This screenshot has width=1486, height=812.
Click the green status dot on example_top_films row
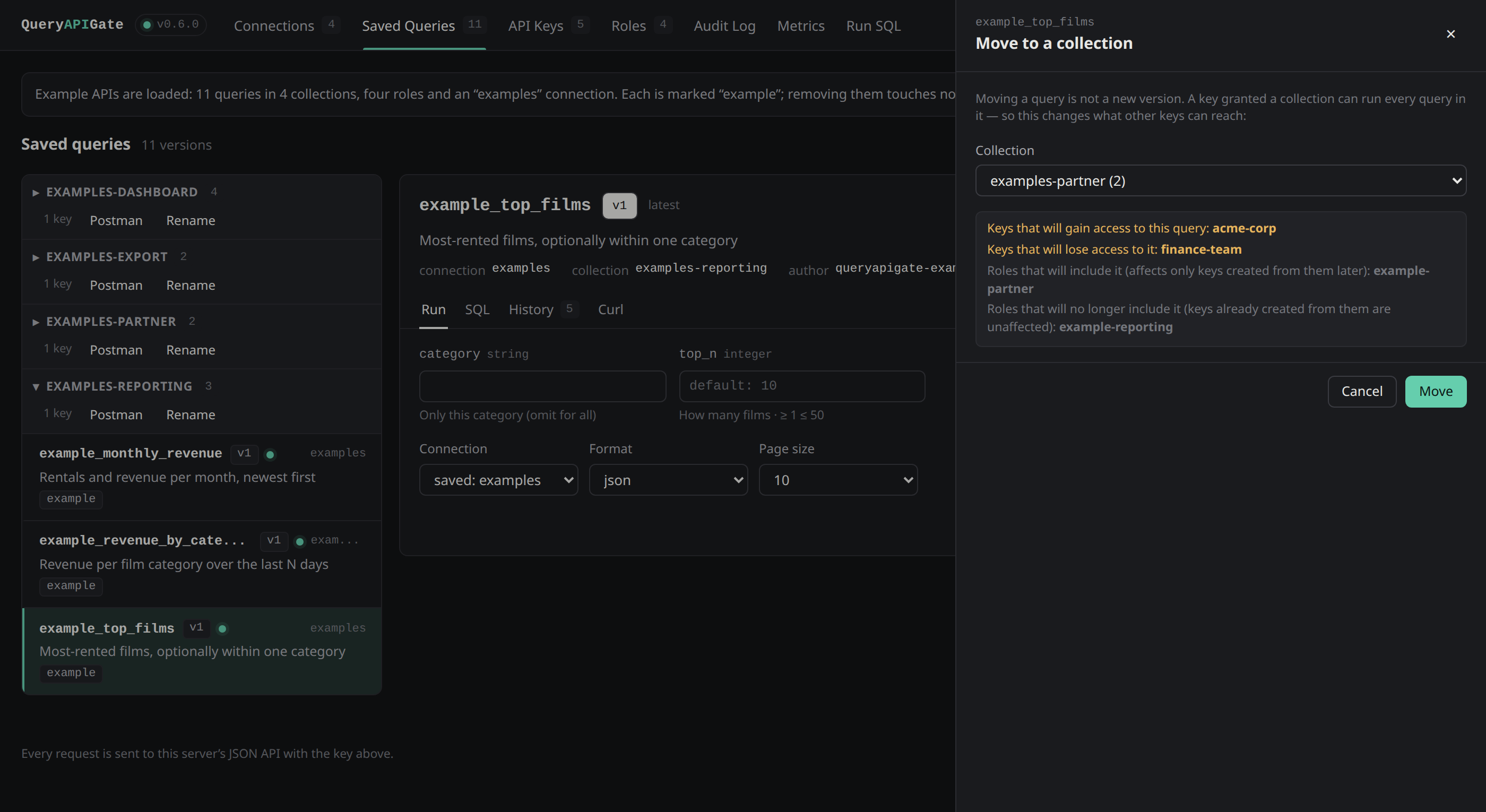[x=222, y=628]
